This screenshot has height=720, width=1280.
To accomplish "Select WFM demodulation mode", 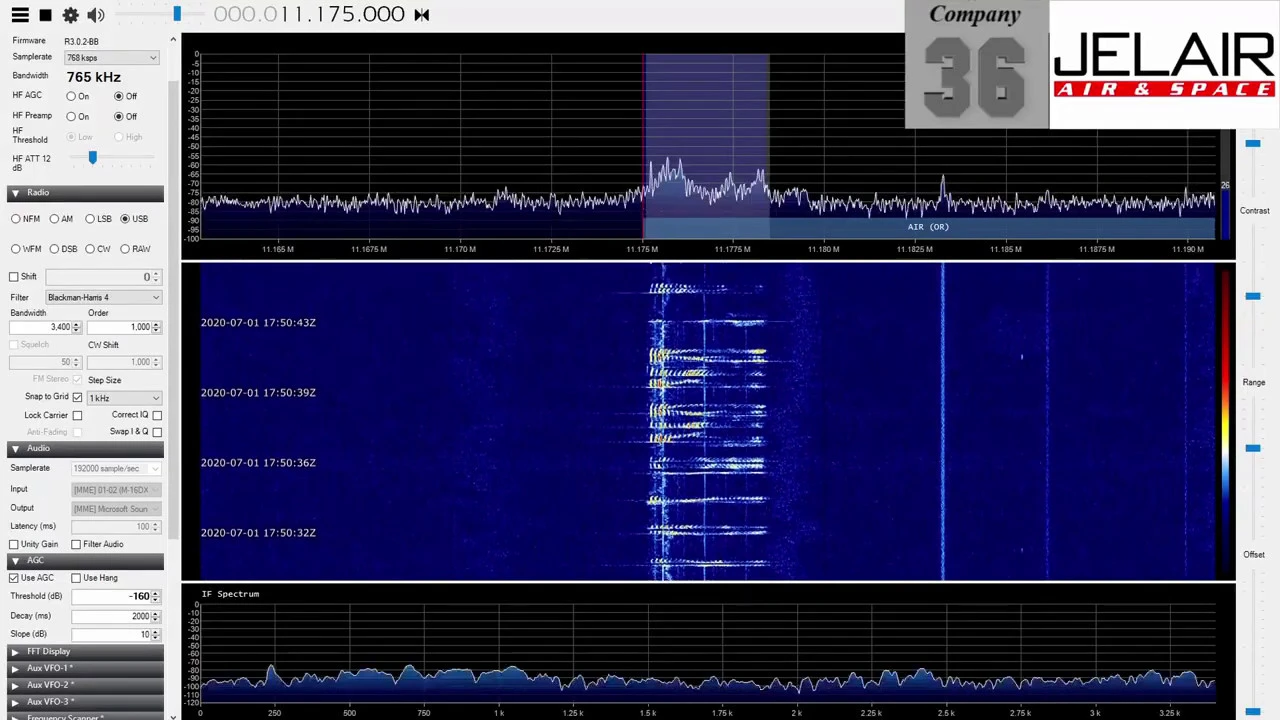I will click(16, 249).
